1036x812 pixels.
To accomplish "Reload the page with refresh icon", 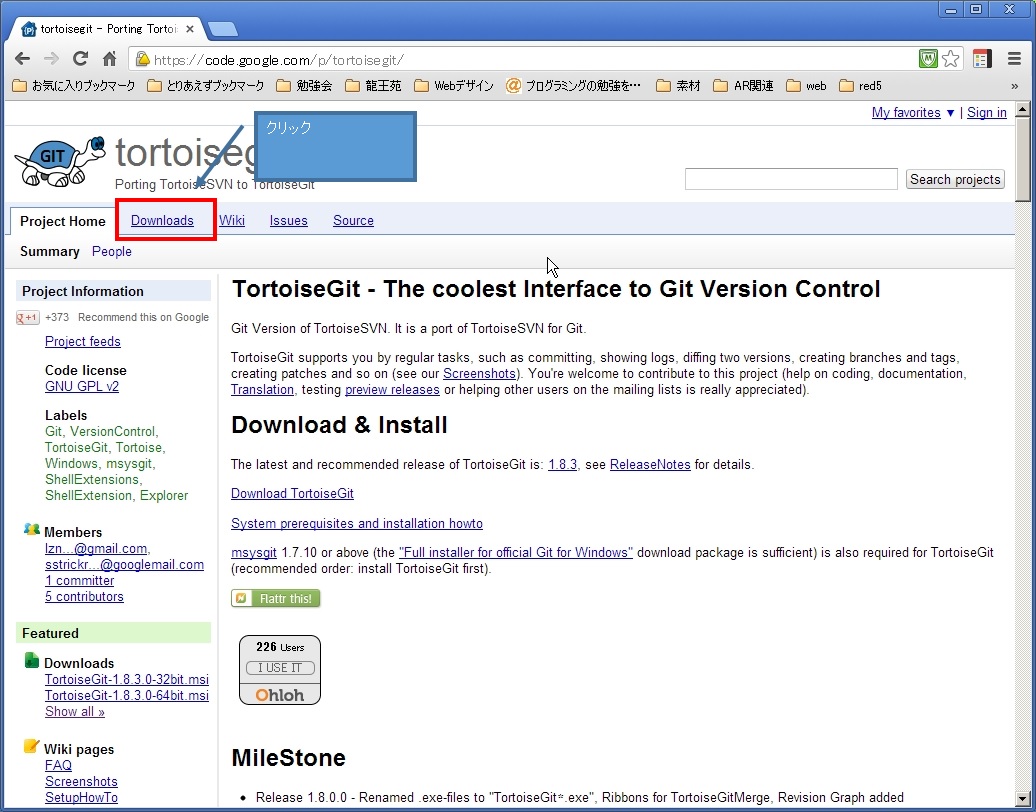I will click(x=81, y=59).
